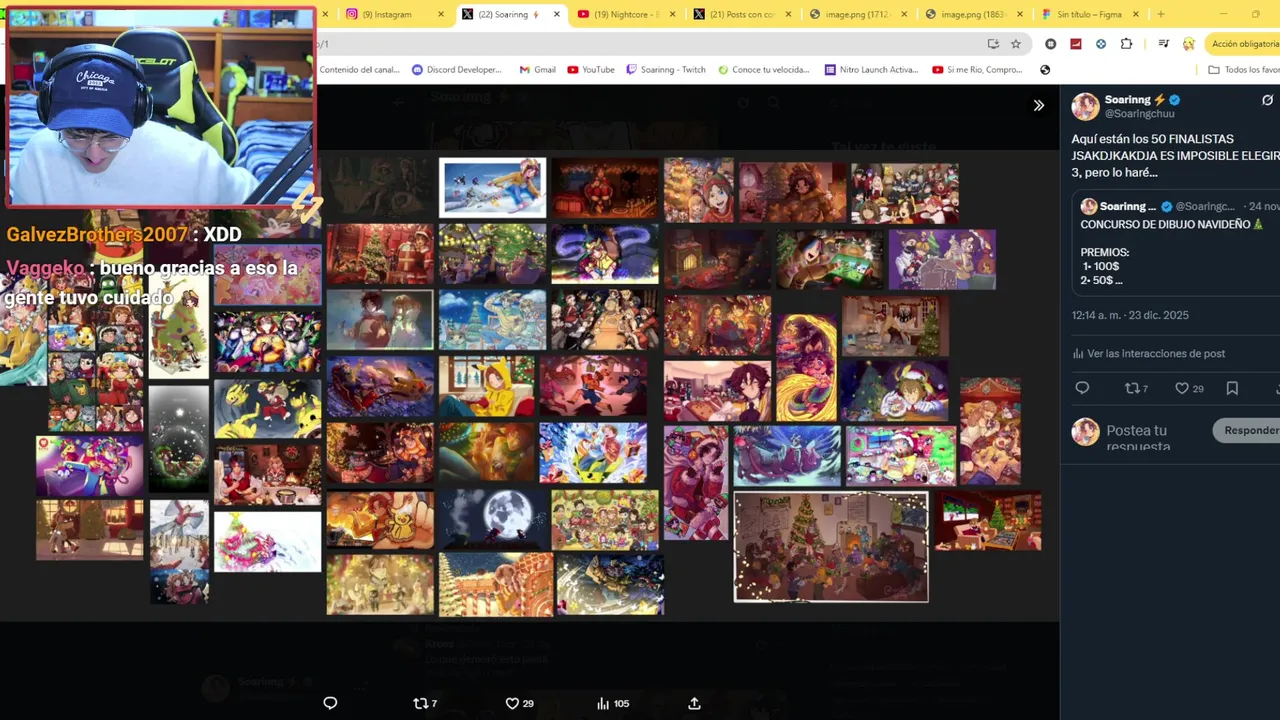Screen dimensions: 1280x720
Task: Click the 'Acción obligatoria' button
Action: coord(1243,44)
